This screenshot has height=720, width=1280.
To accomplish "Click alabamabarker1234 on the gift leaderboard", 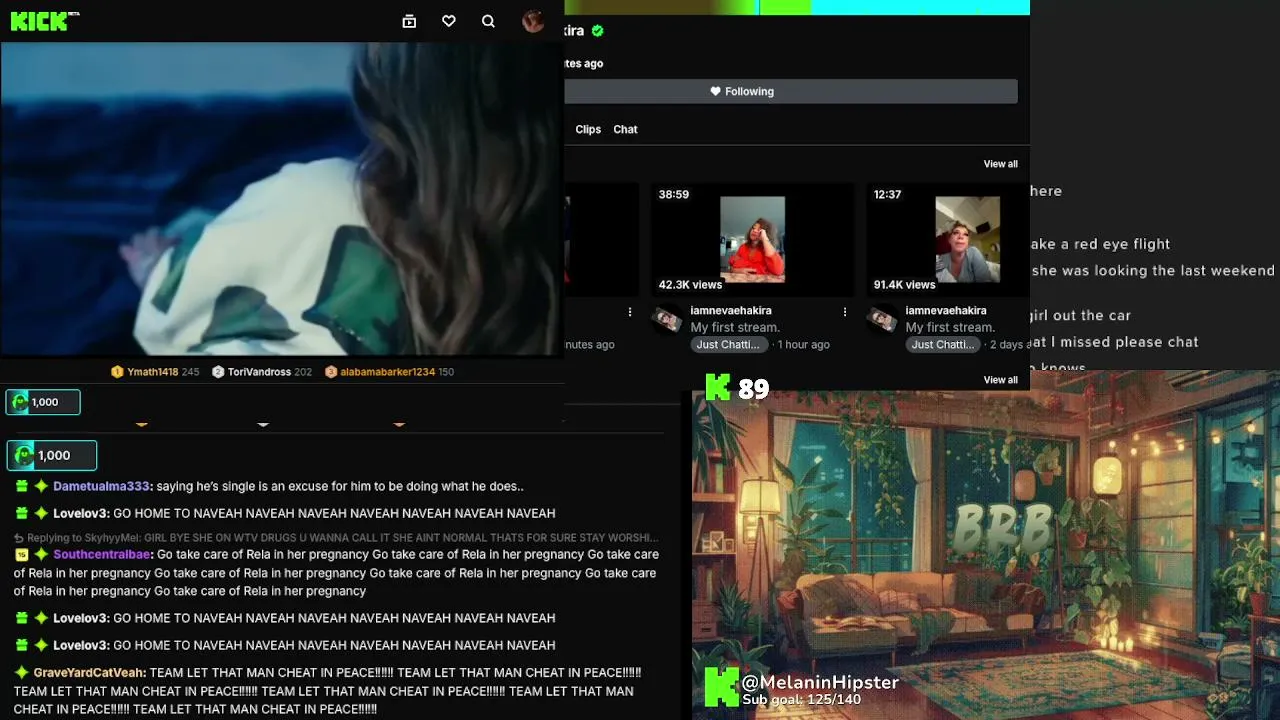I will [387, 372].
